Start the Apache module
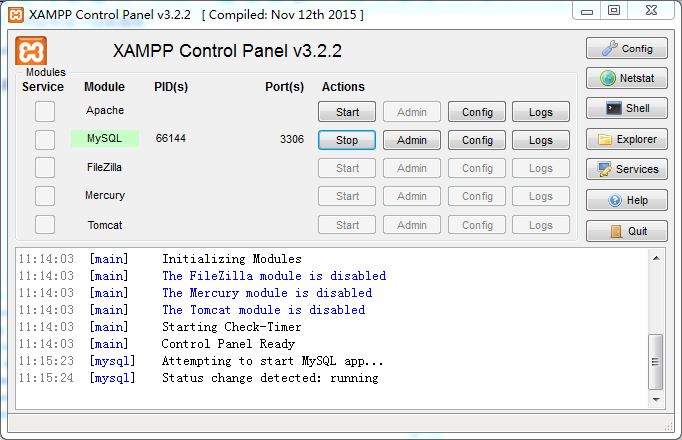The image size is (682, 440). pos(347,112)
